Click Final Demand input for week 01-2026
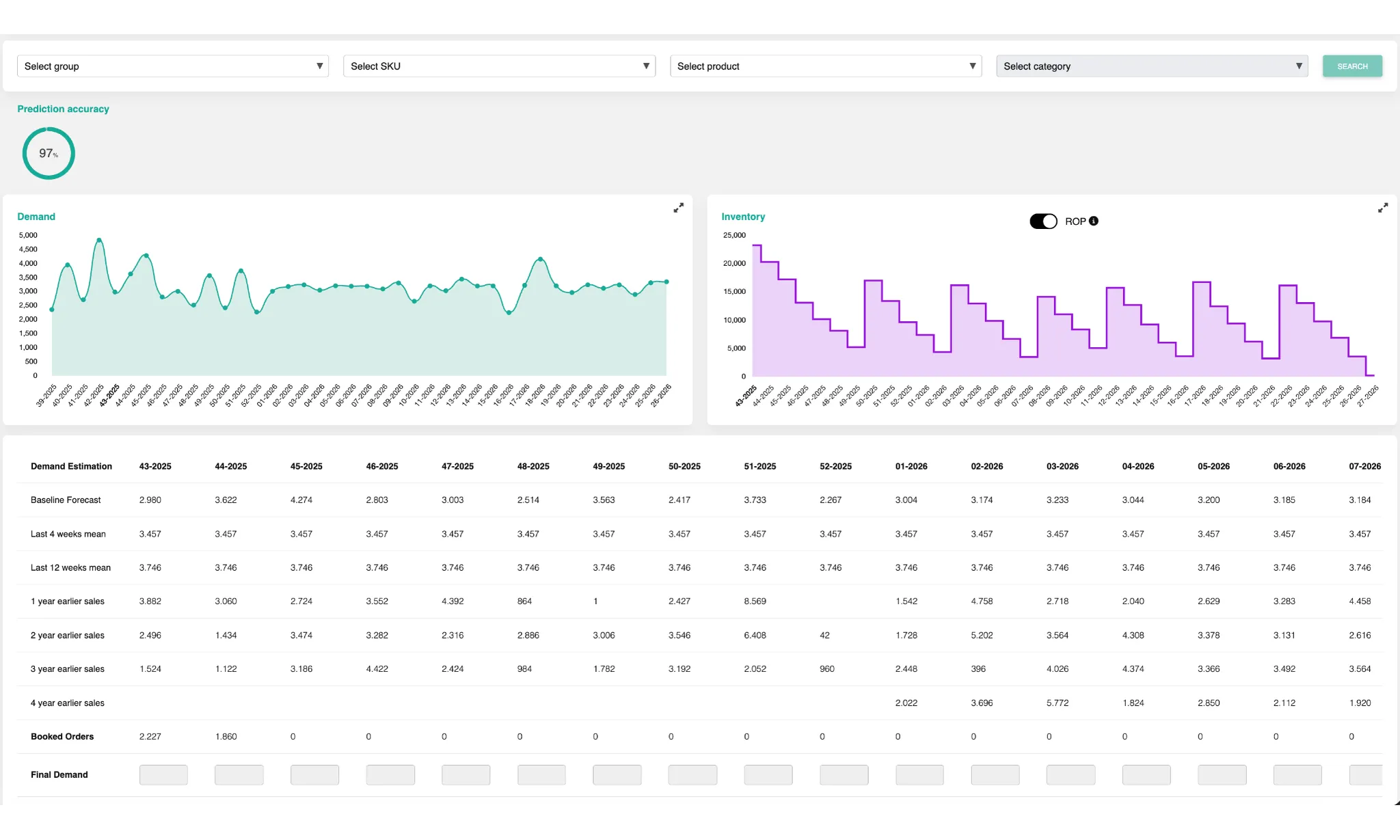Image resolution: width=1400 pixels, height=840 pixels. pyautogui.click(x=919, y=774)
